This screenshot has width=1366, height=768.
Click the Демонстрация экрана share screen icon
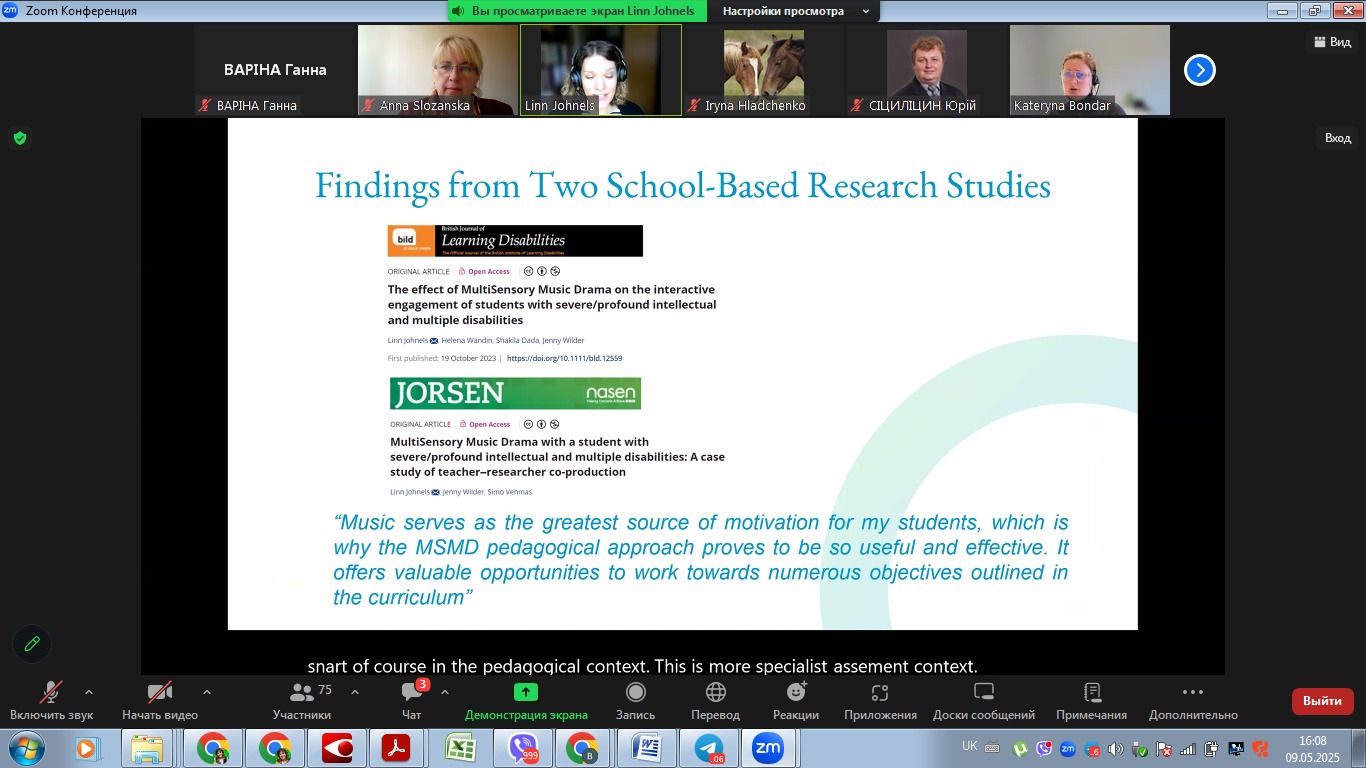click(x=526, y=692)
